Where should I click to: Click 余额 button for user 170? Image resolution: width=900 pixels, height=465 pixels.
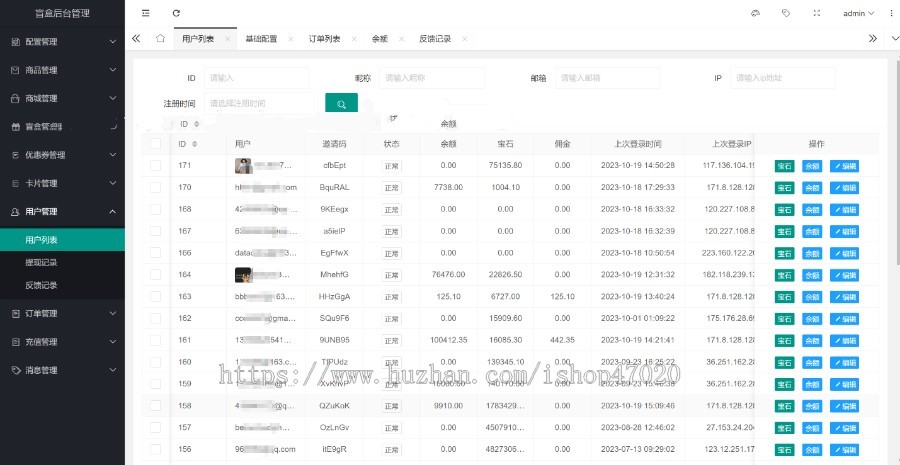(x=812, y=188)
